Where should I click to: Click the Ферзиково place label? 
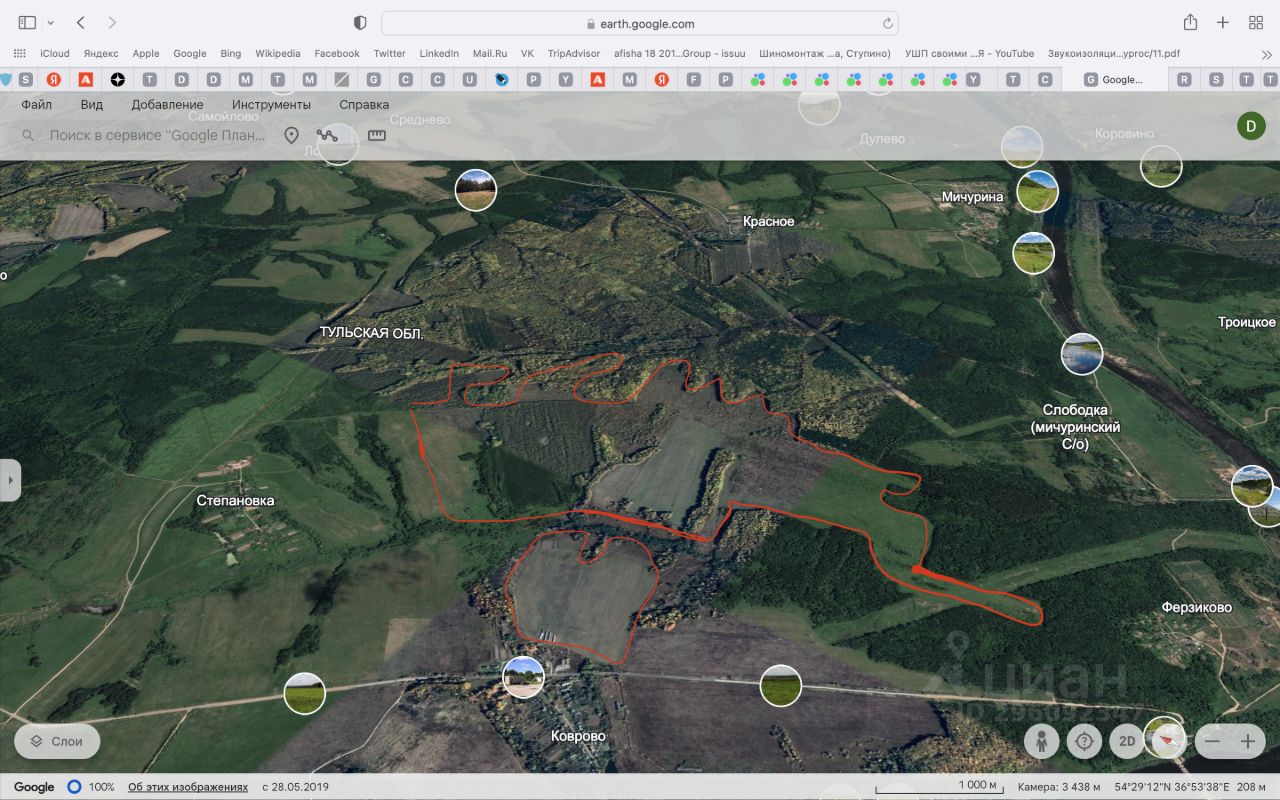(1197, 607)
